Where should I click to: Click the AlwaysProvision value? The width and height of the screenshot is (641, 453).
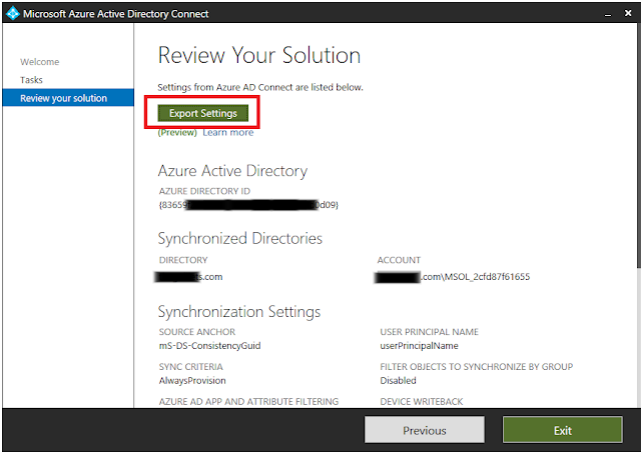click(x=192, y=381)
